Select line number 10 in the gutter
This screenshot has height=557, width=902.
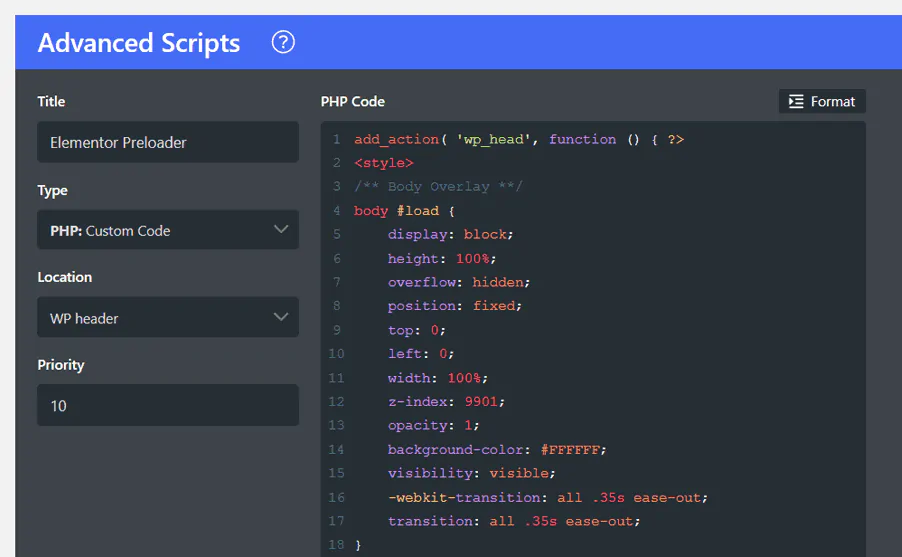click(335, 354)
